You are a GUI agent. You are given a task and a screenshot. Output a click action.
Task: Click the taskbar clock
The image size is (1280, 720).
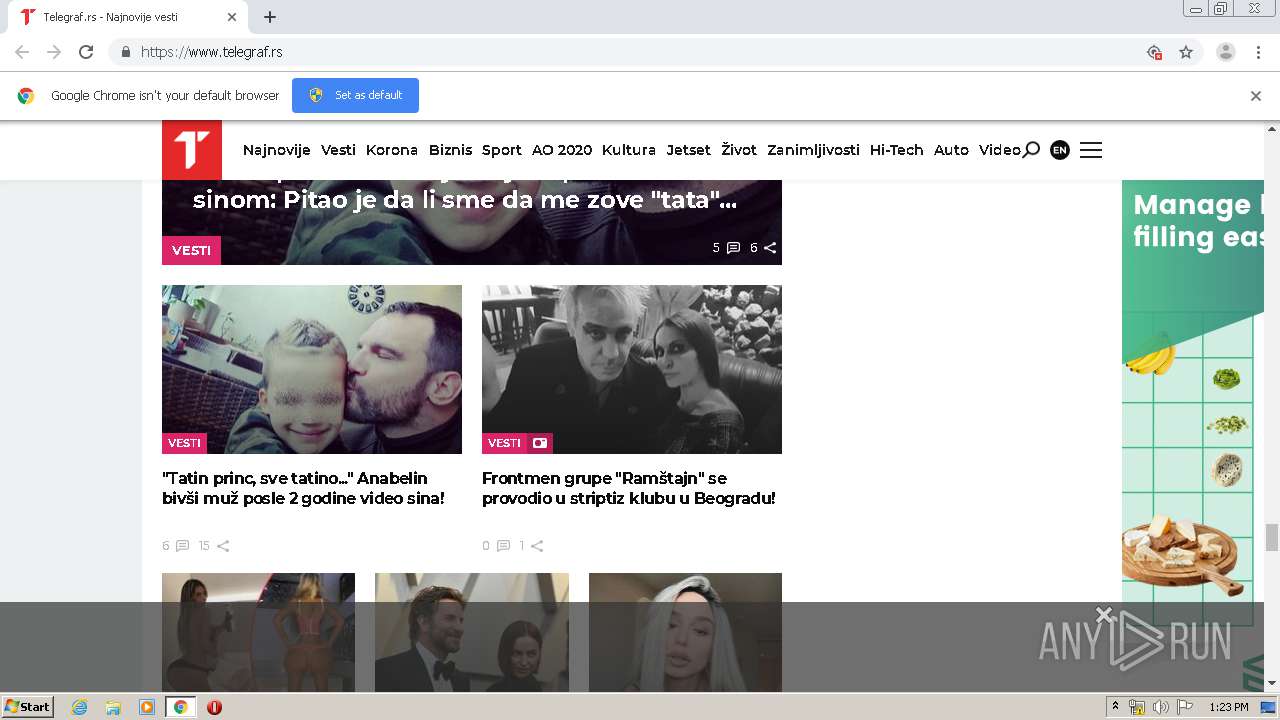[1229, 707]
